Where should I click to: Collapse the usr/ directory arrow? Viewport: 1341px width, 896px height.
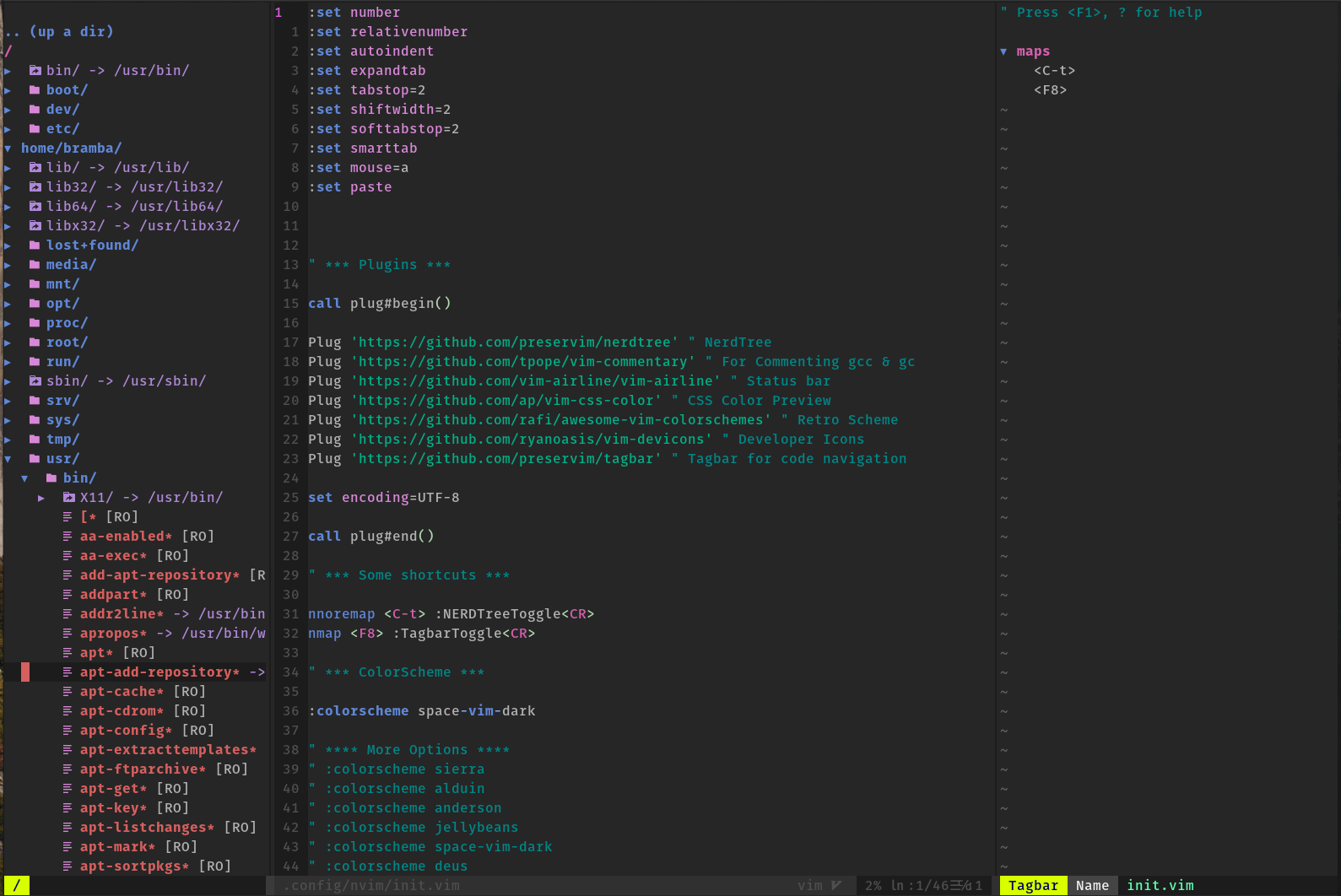[8, 458]
